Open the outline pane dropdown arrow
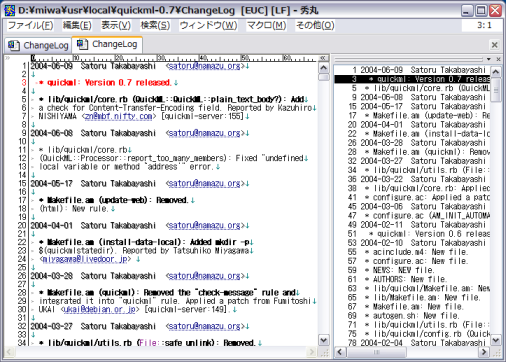The height and width of the screenshot is (362, 506). [489, 59]
